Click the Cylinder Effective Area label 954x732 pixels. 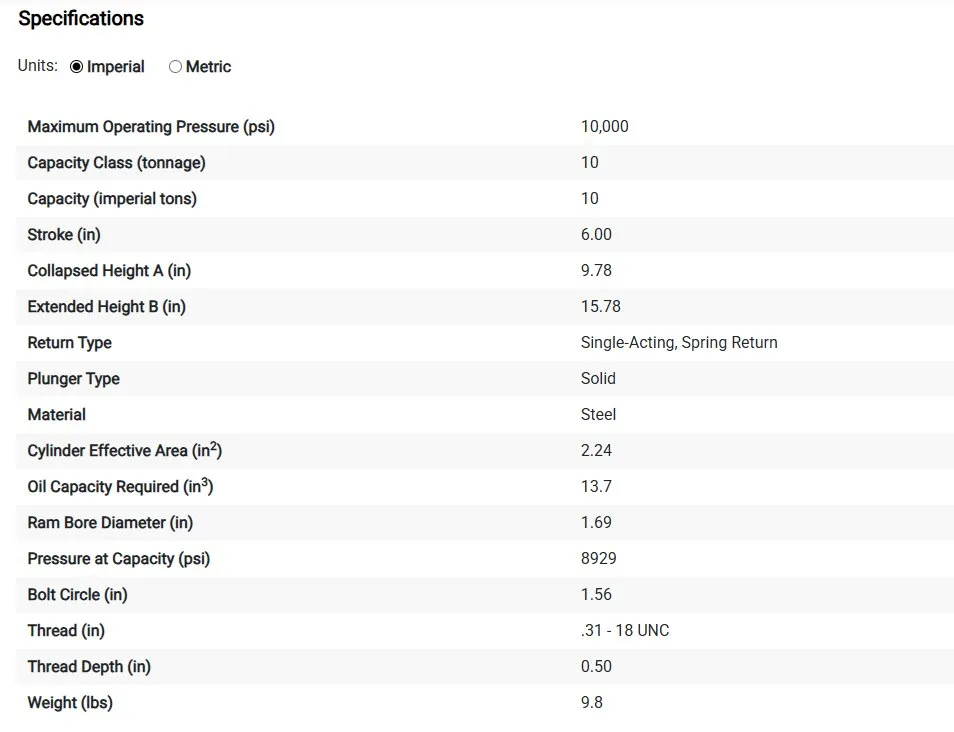[125, 450]
